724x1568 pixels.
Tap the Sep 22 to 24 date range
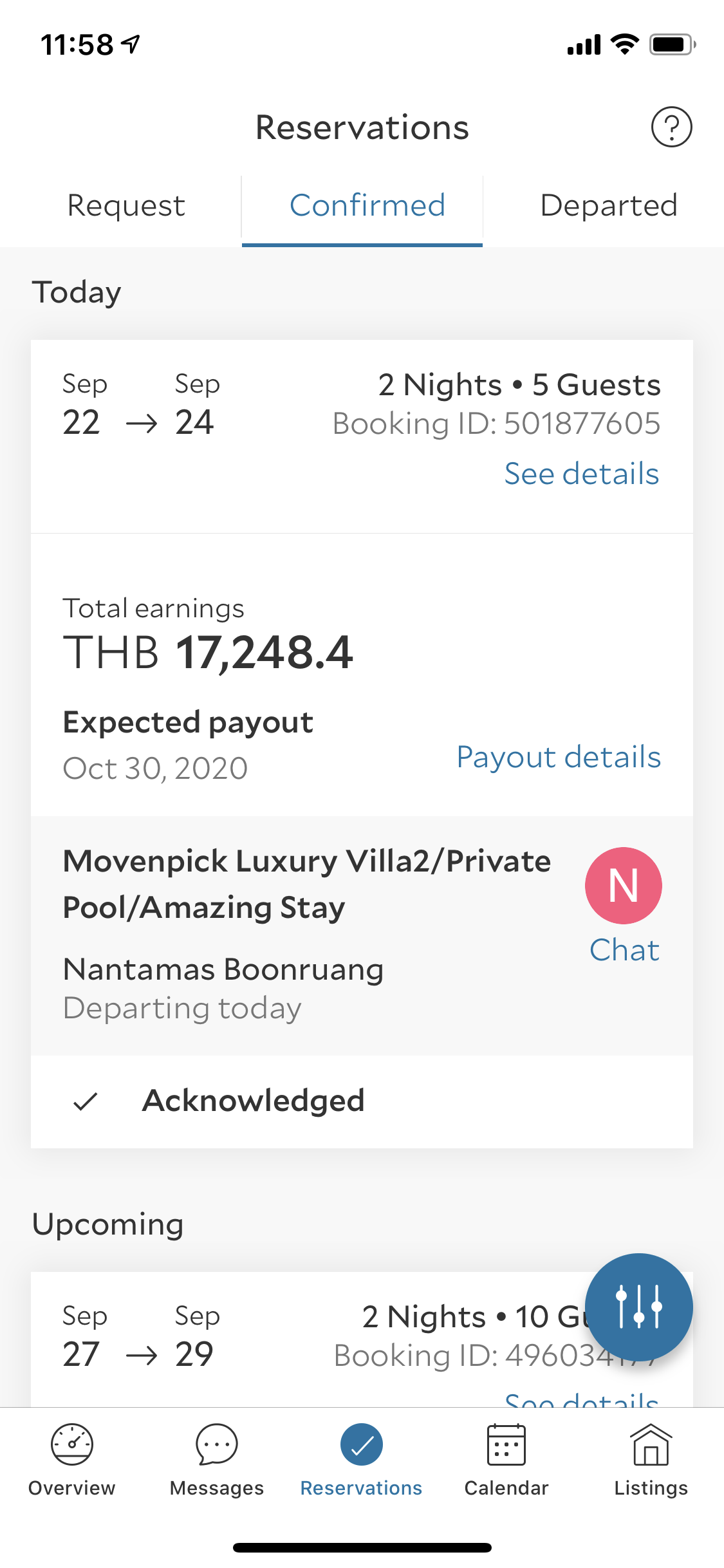click(x=138, y=406)
